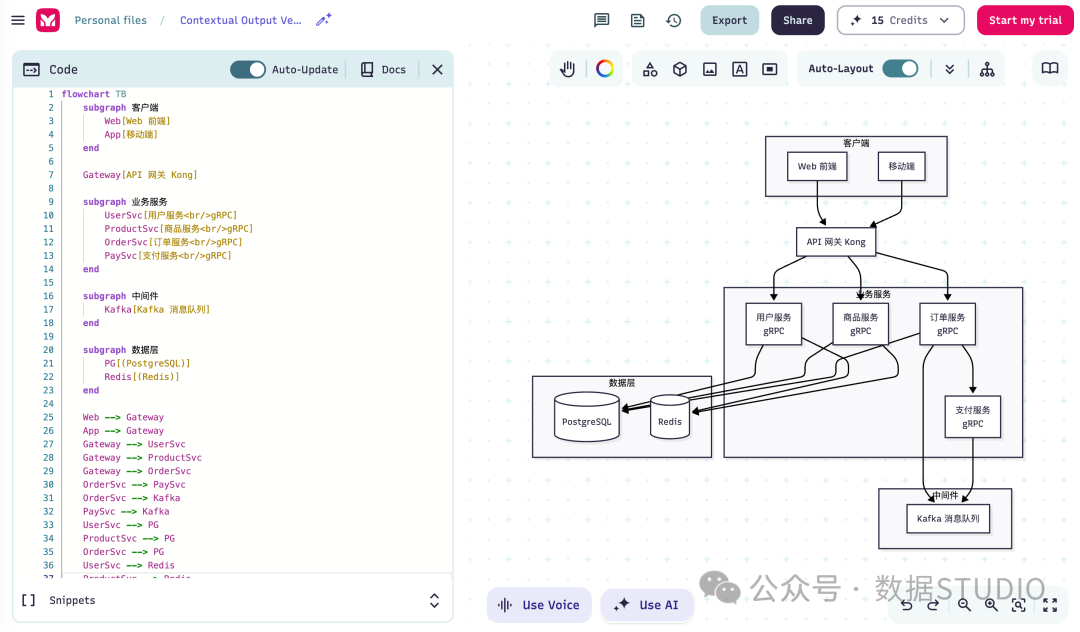Click code line 'flowchart TB'
Viewport: 1080px width, 632px height.
(x=94, y=94)
